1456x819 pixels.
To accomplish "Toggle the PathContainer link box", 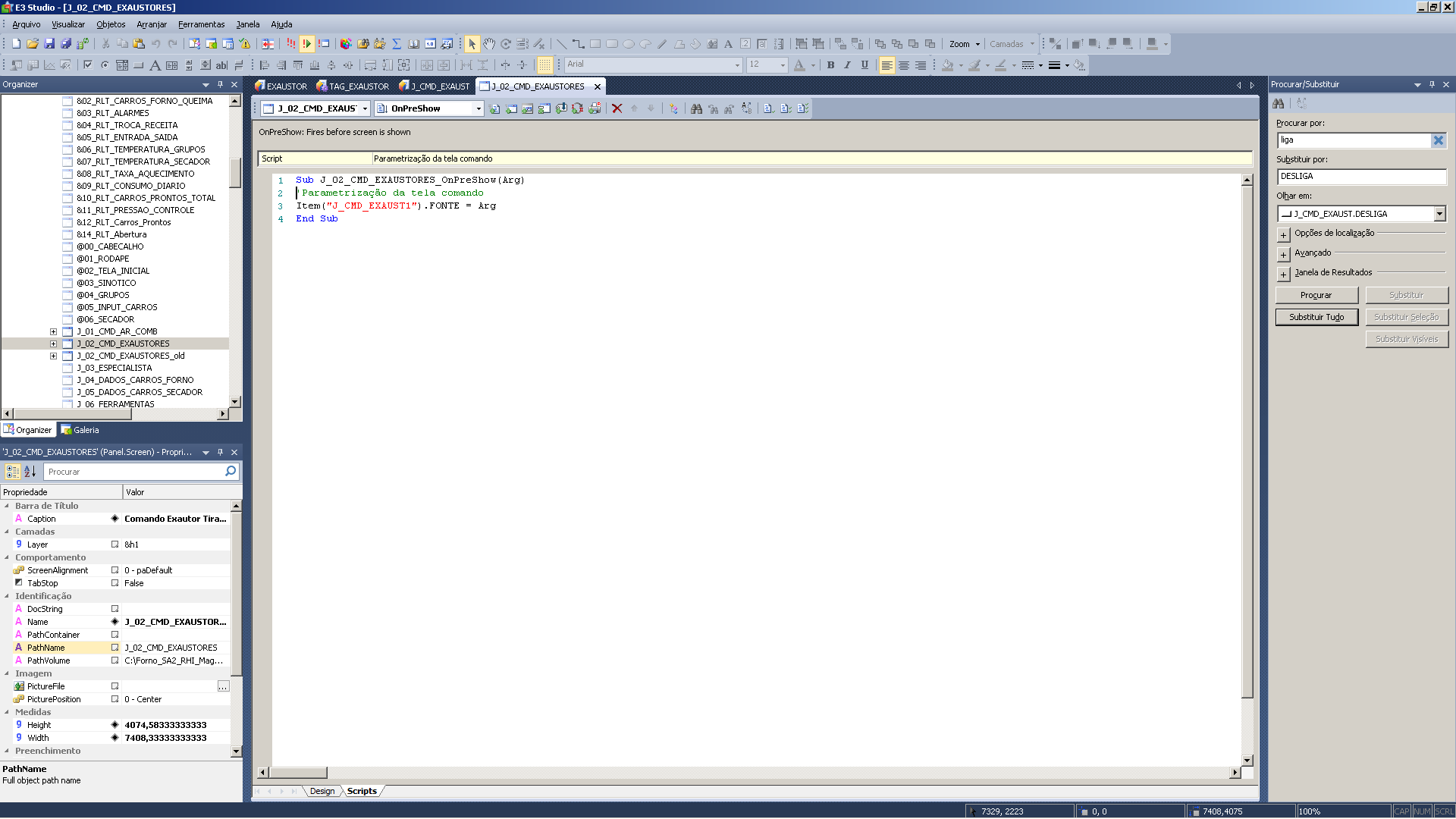I will (115, 635).
